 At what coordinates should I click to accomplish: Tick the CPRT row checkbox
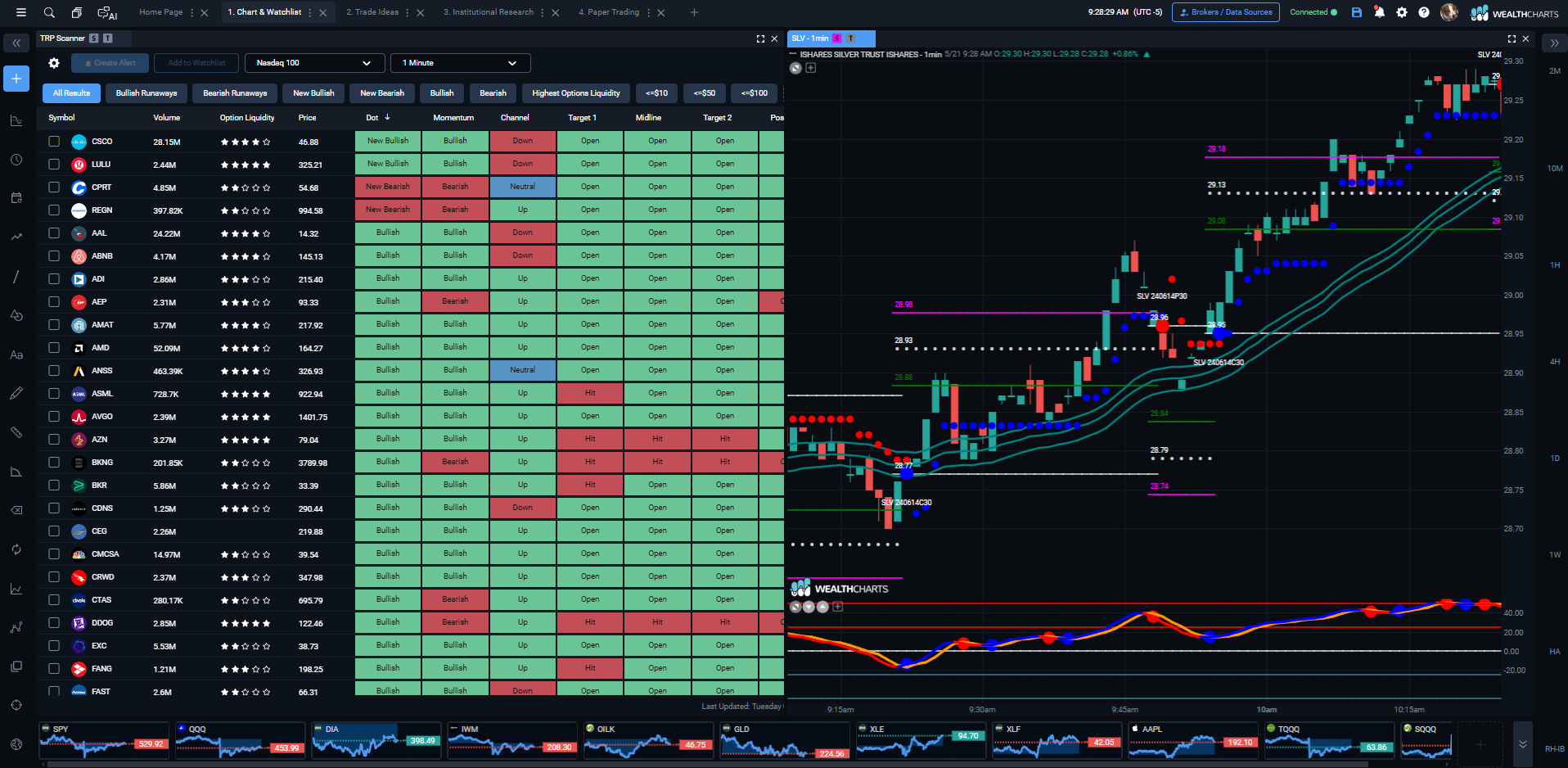tap(54, 187)
